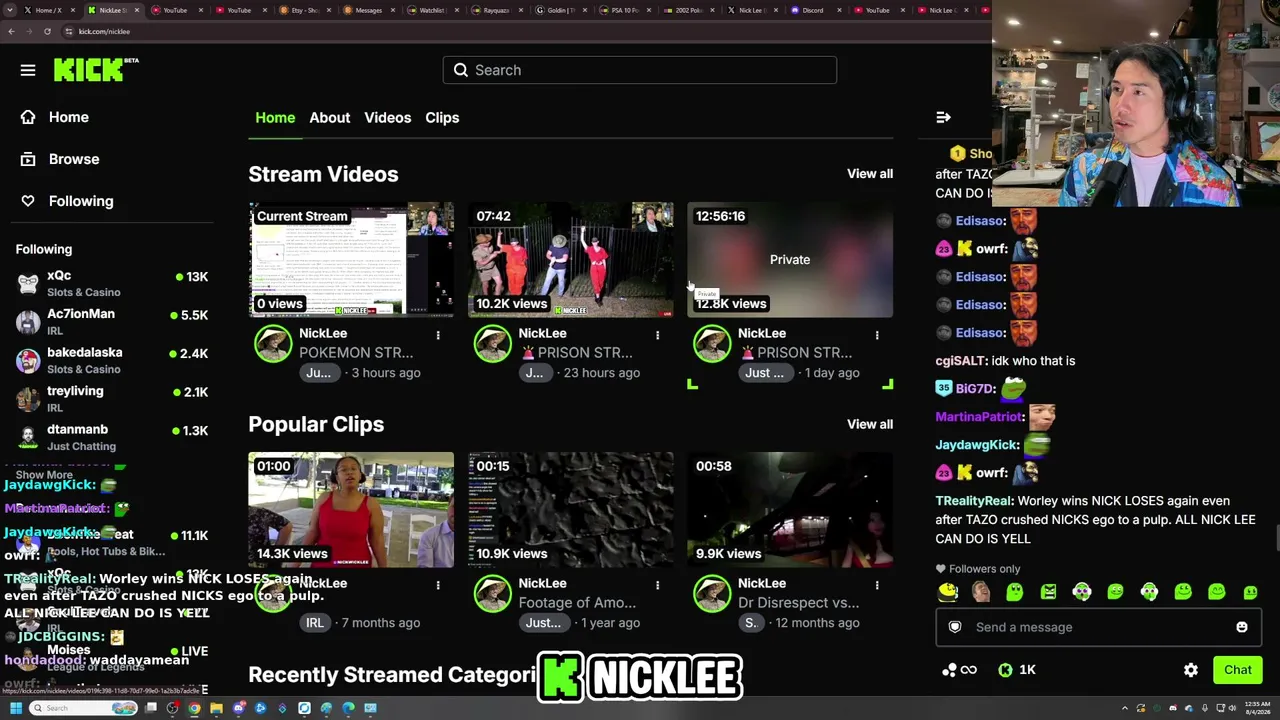This screenshot has height=720, width=1280.
Task: View all Stream Videos
Action: coord(870,174)
